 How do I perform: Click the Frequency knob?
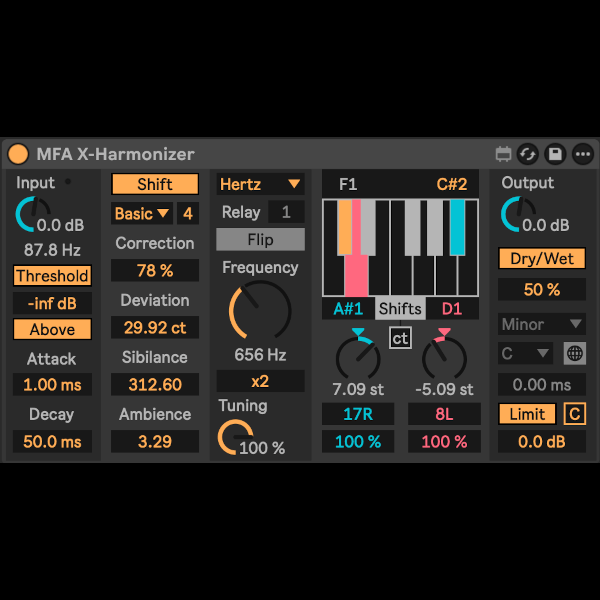point(260,311)
